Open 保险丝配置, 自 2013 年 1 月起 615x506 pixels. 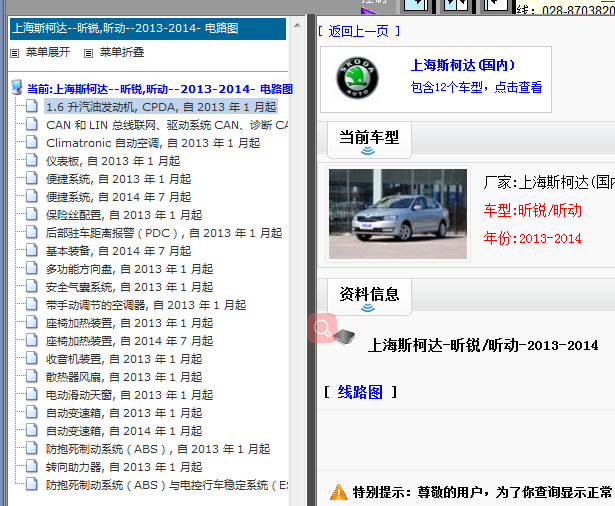pos(124,215)
